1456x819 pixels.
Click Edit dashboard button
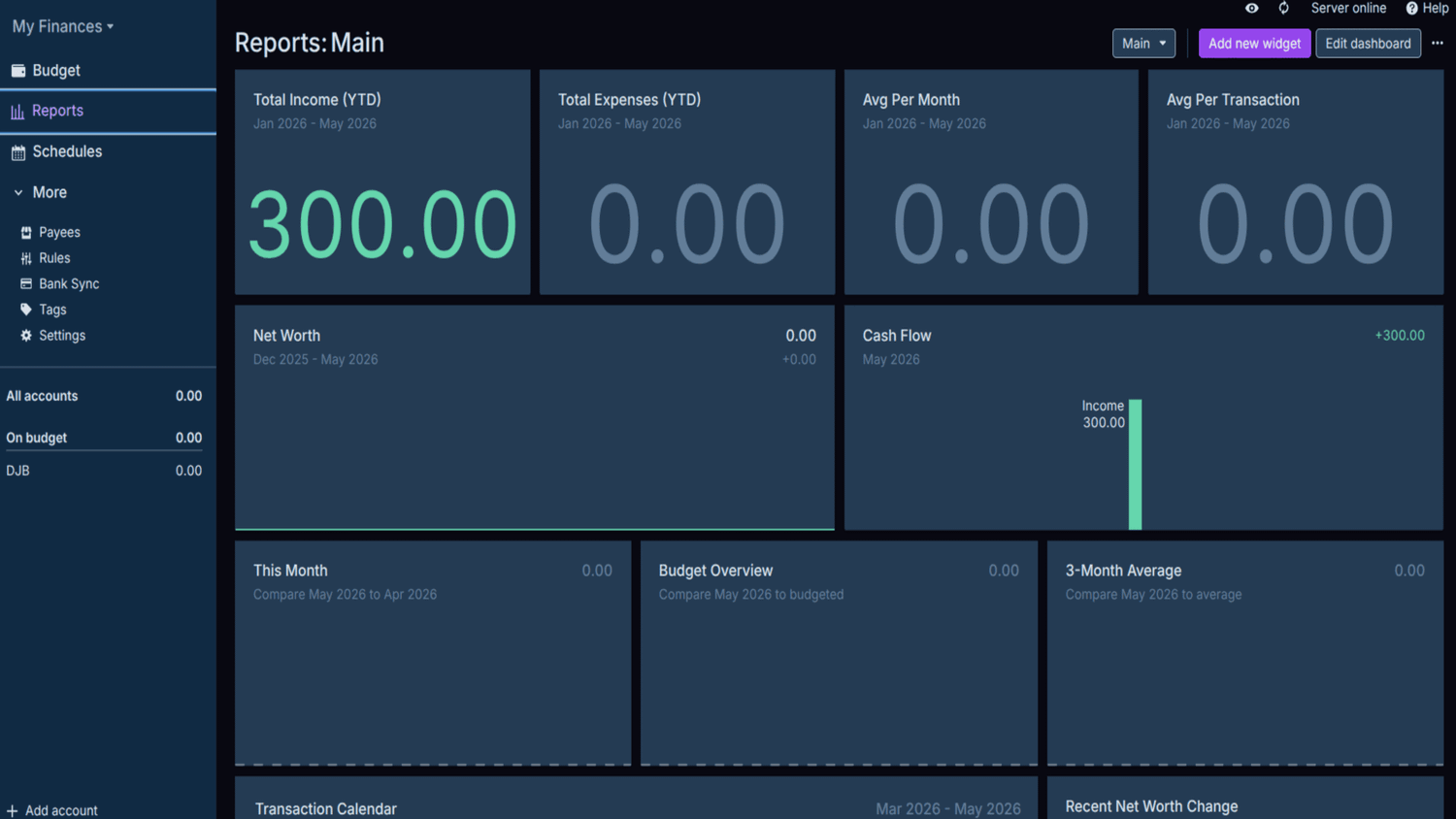[1368, 44]
